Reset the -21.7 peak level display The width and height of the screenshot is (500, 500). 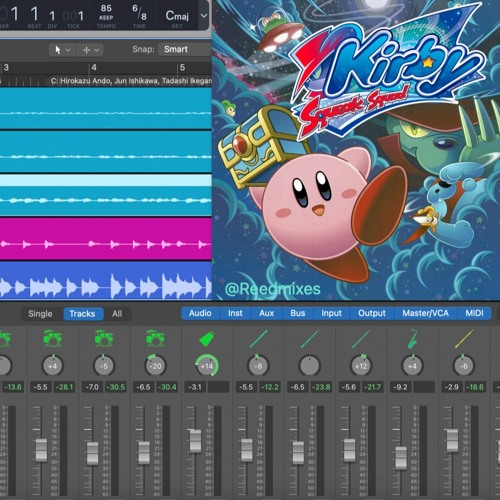pyautogui.click(x=373, y=387)
